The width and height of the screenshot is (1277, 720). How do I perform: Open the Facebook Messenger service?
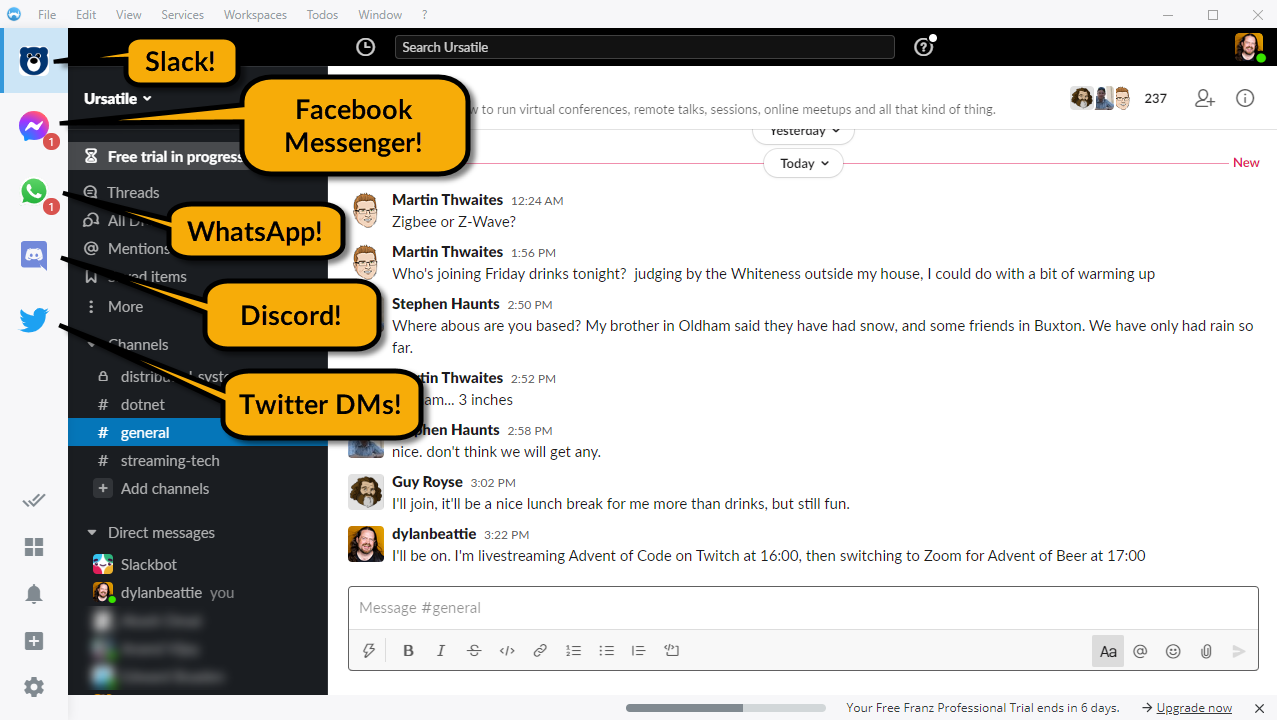[x=34, y=127]
